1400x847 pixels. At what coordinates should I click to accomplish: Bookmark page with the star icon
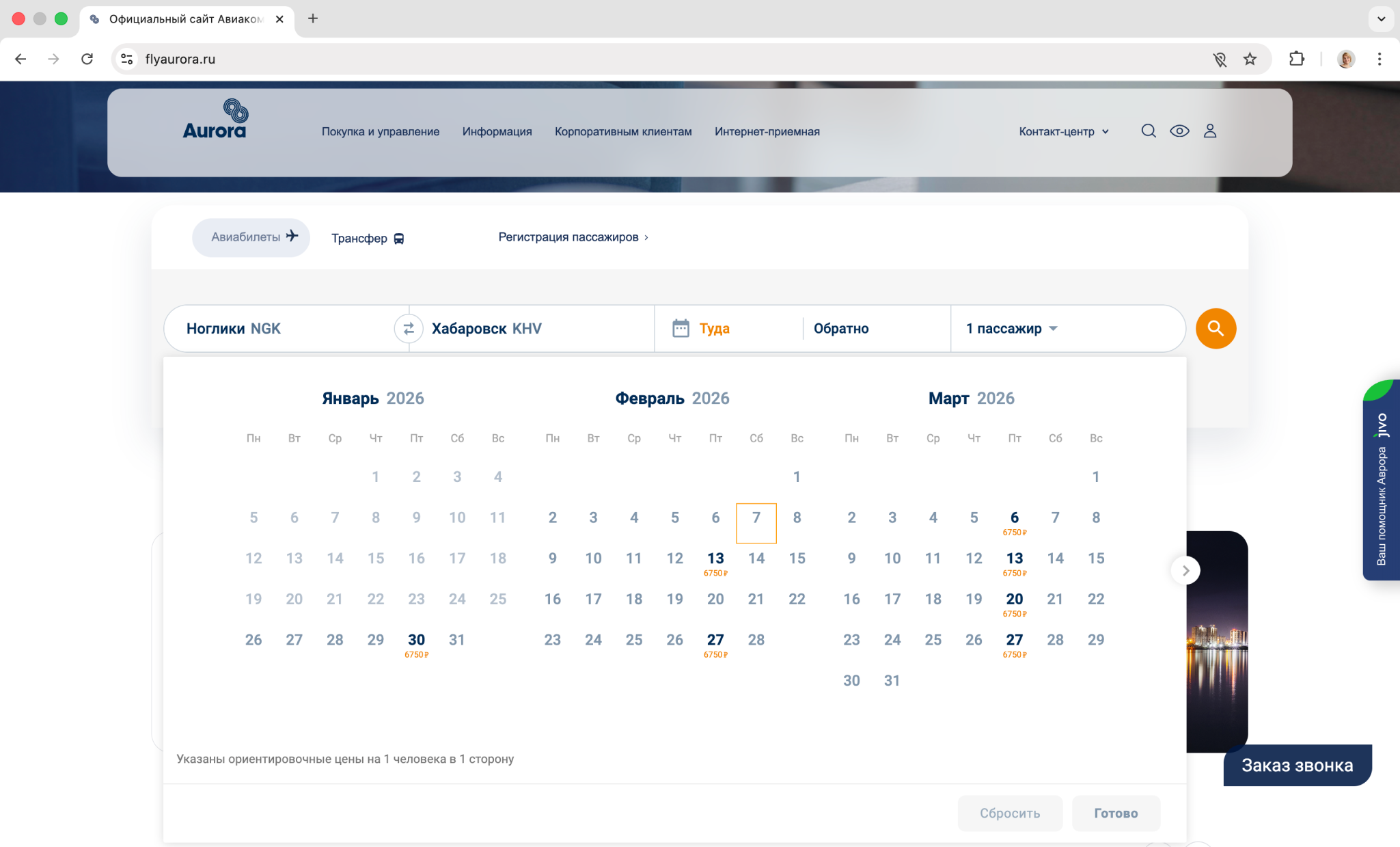click(x=1250, y=59)
